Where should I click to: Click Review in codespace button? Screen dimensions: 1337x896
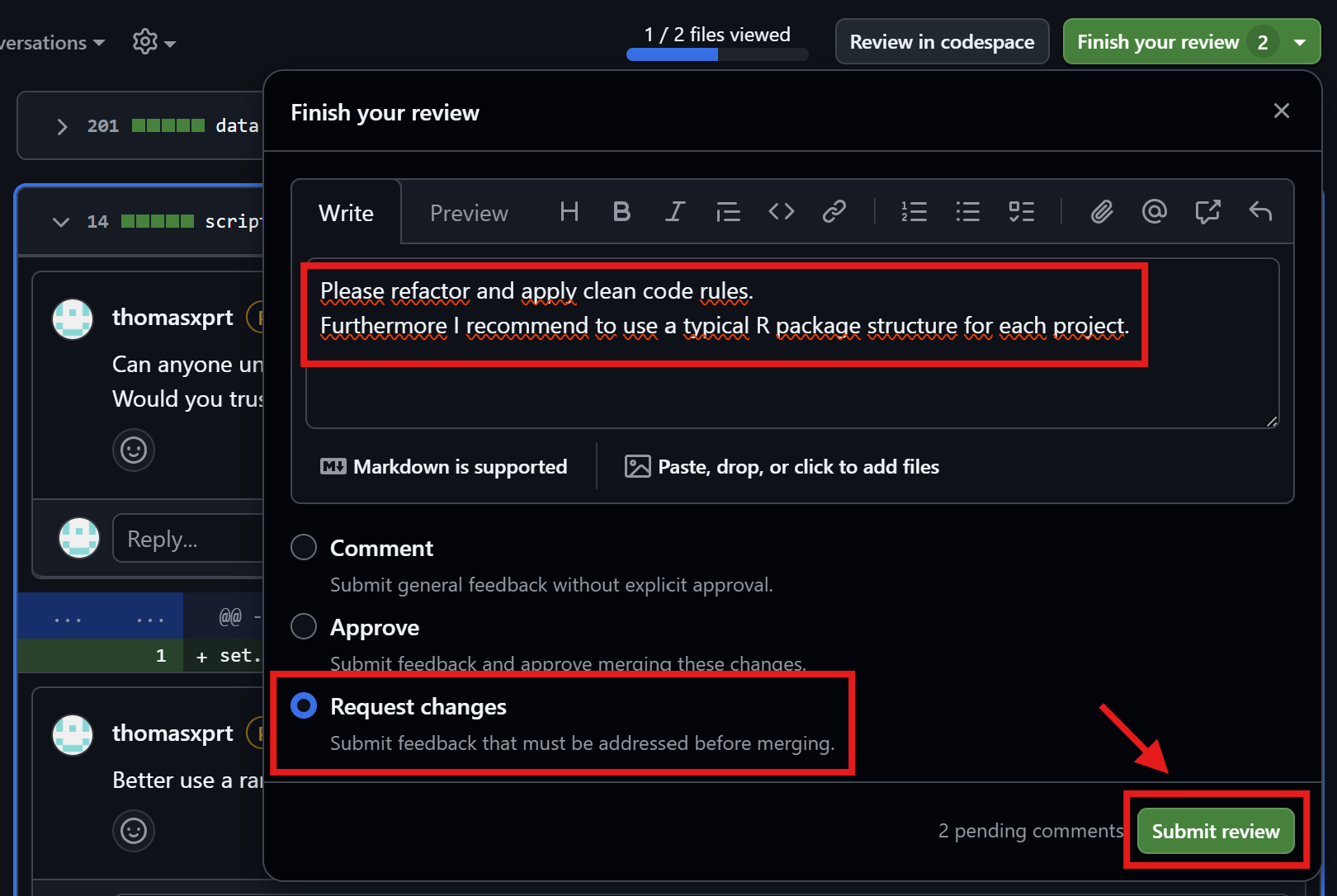(942, 42)
